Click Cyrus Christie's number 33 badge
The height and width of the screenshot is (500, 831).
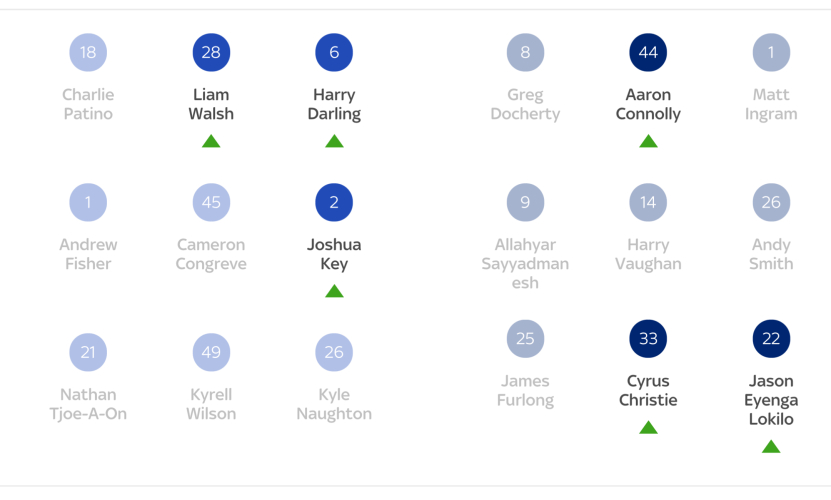pos(648,339)
